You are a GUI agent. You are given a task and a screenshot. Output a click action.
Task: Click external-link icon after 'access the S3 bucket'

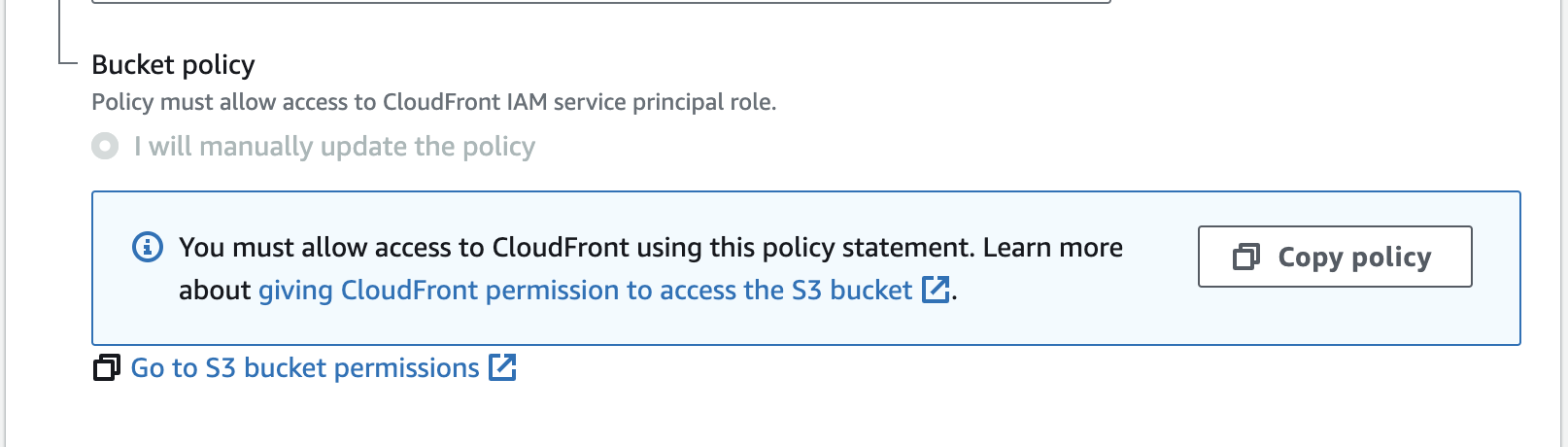tap(936, 290)
